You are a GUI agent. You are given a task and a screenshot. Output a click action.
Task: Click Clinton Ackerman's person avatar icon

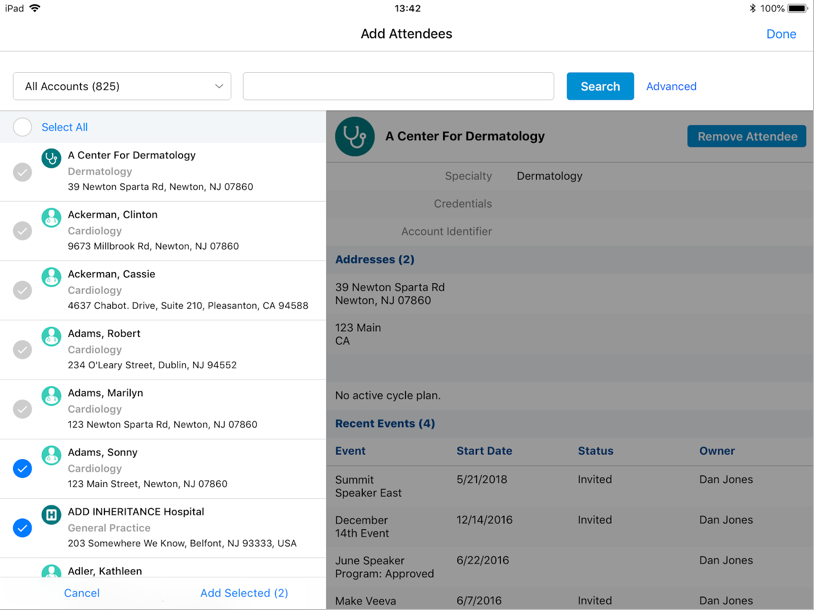(x=51, y=217)
